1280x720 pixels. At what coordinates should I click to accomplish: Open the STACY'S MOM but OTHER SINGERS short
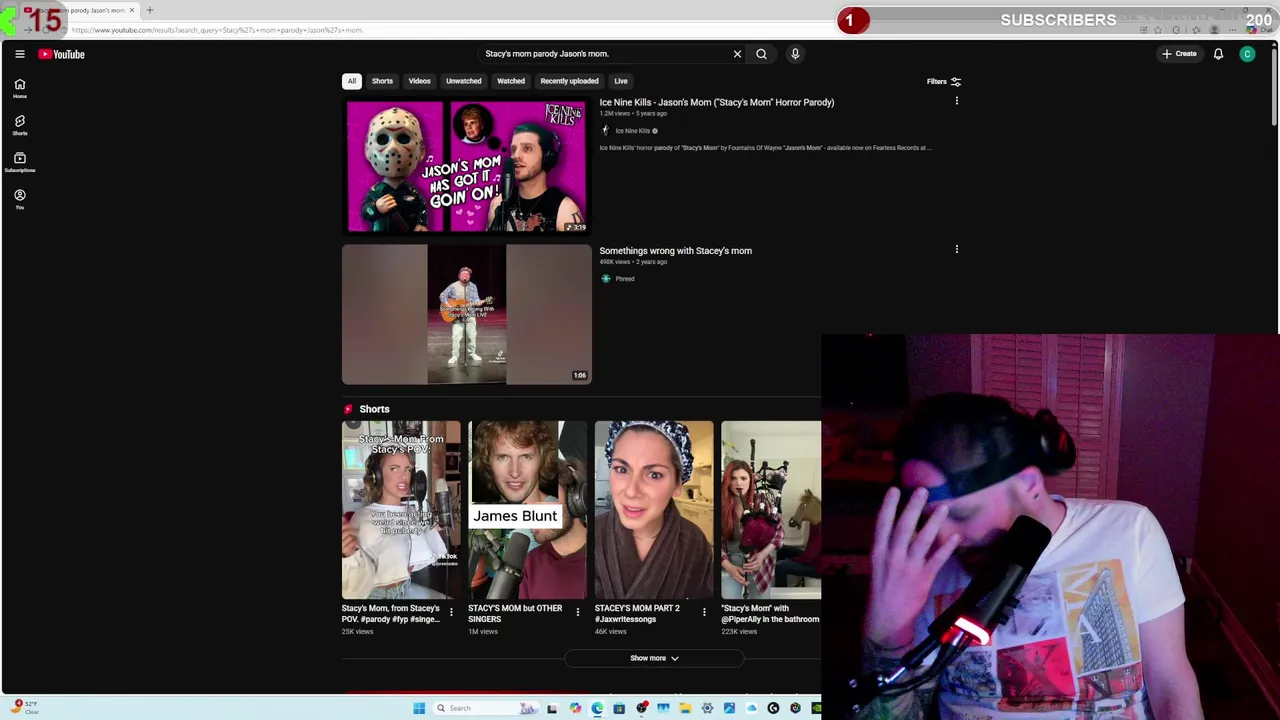point(527,510)
